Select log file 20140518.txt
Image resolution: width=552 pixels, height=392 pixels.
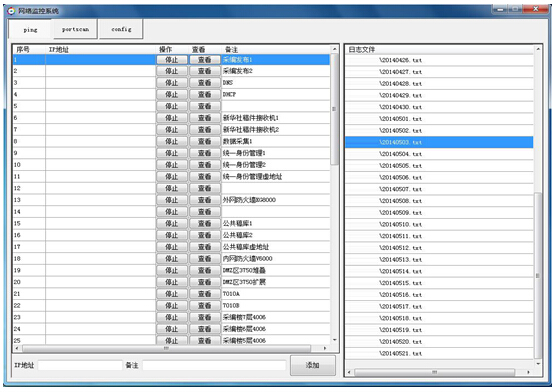439,318
